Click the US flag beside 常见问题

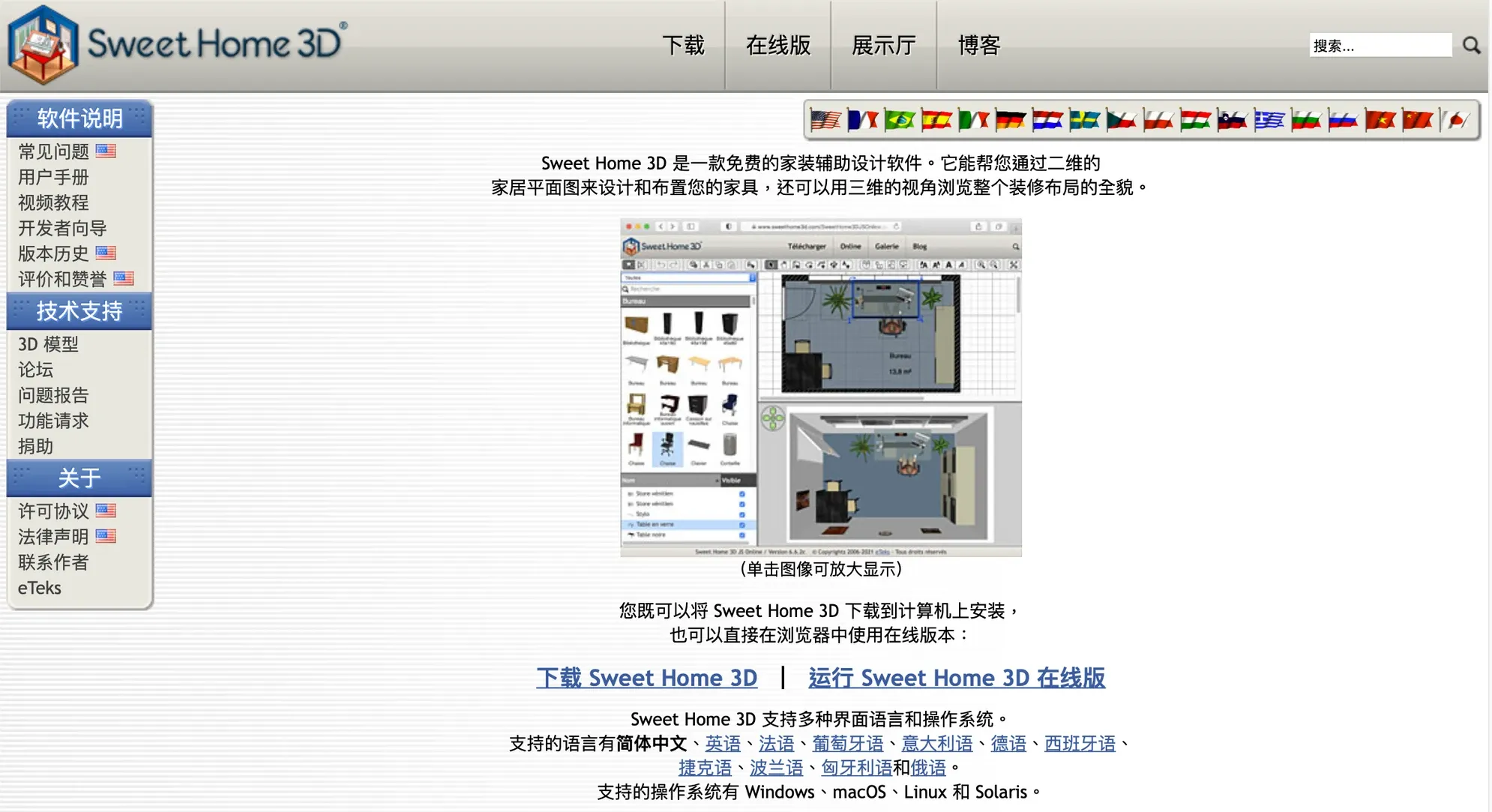click(x=106, y=151)
